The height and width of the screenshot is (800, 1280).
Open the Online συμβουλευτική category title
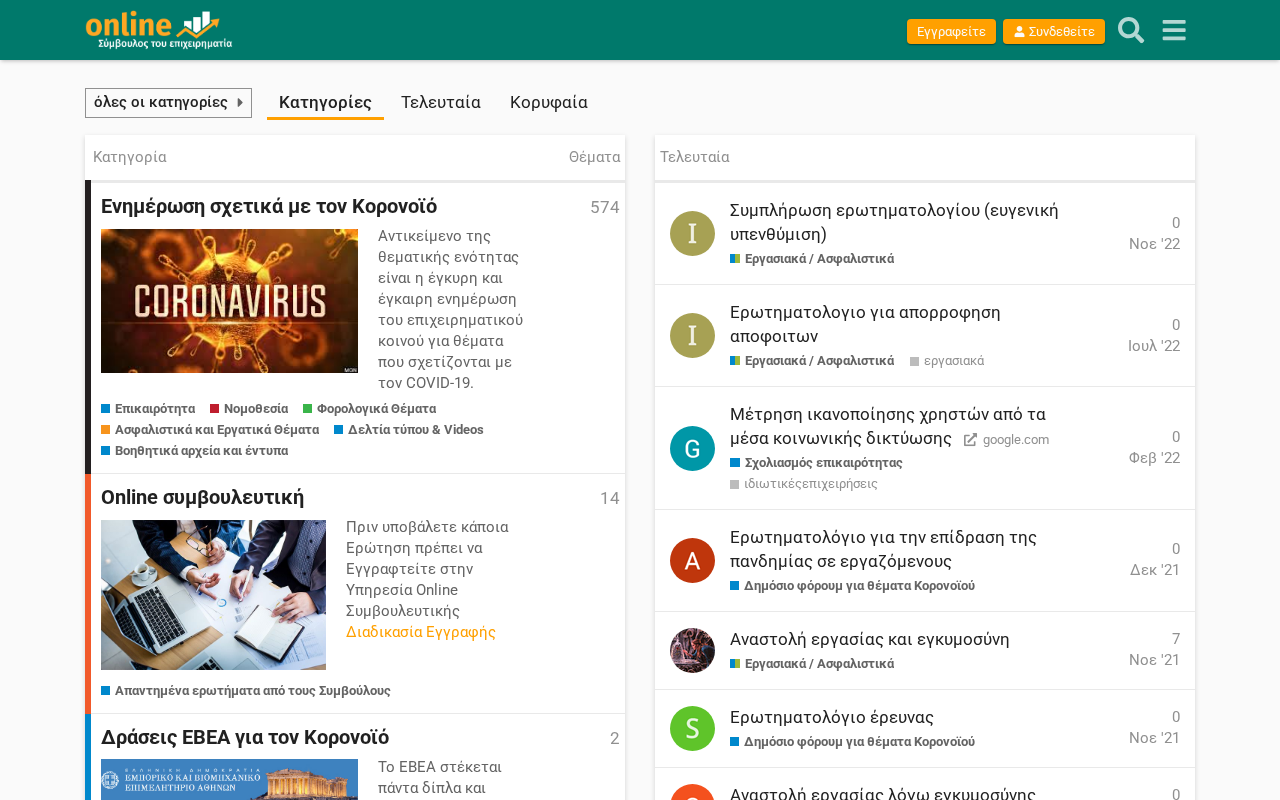coord(203,497)
